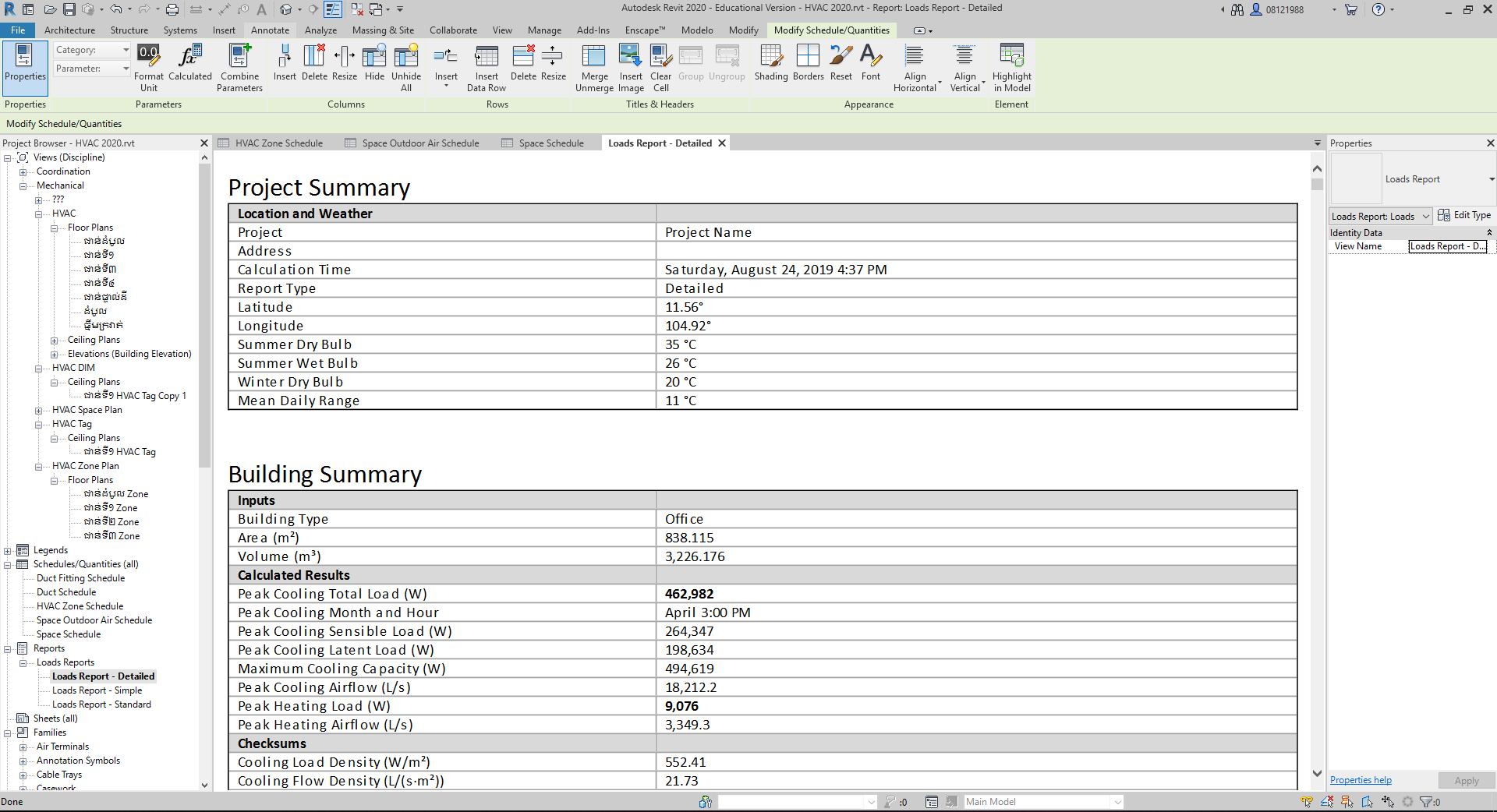Switch to the Space Schedule view tab
Screen dimensions: 1497x812
(x=550, y=143)
